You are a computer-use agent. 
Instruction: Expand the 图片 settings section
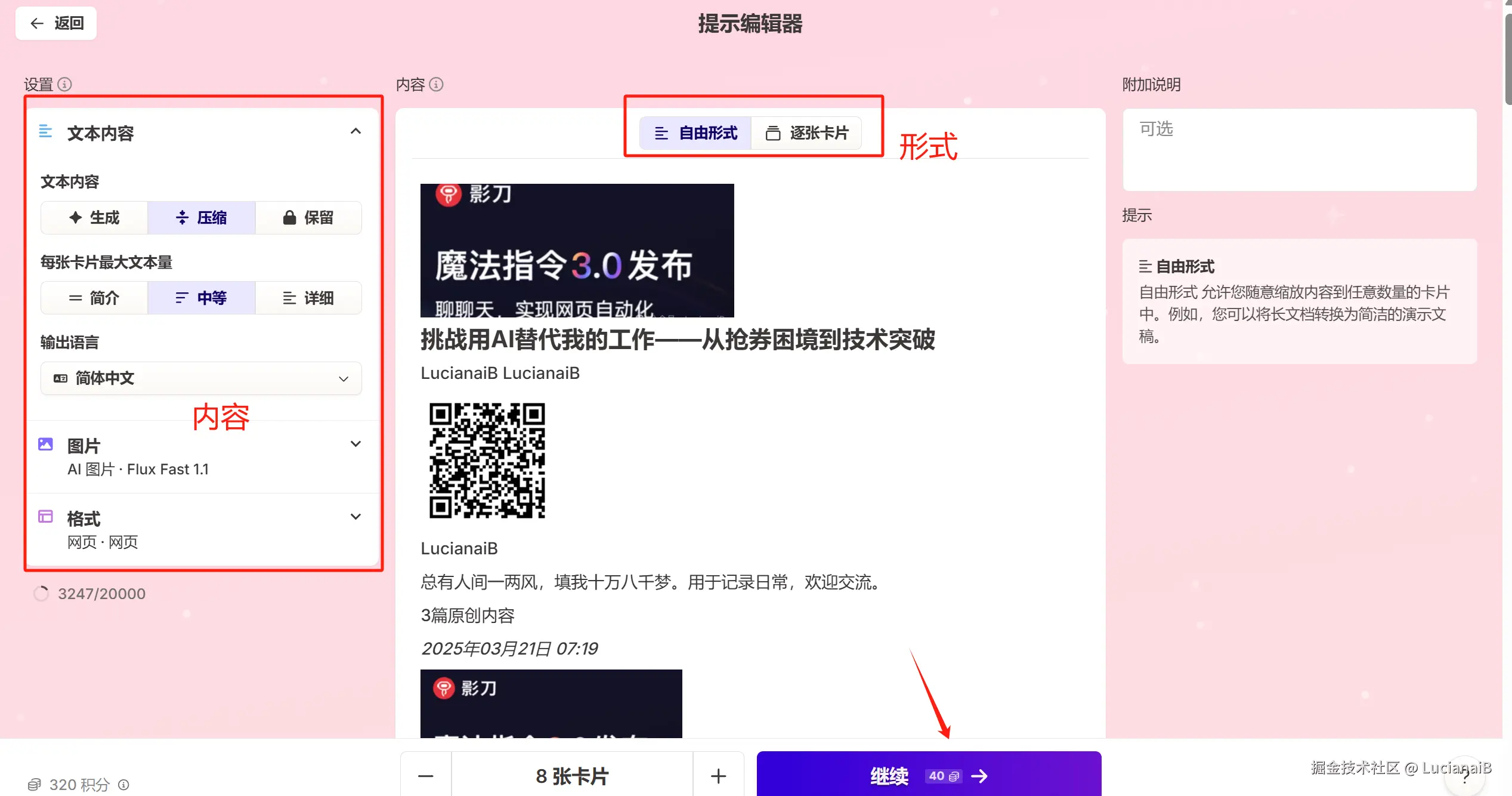[x=355, y=444]
